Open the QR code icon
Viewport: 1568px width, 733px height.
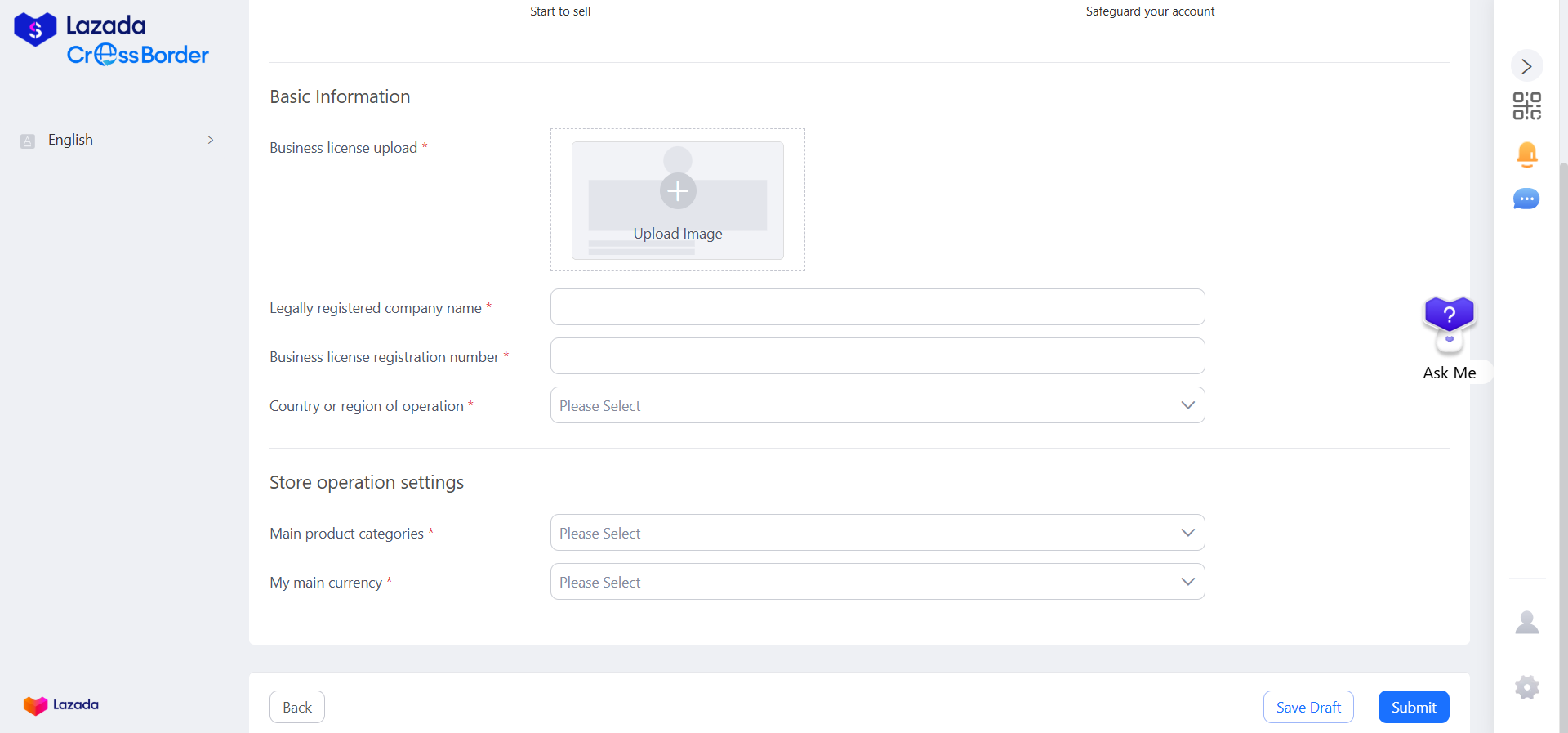(x=1526, y=106)
